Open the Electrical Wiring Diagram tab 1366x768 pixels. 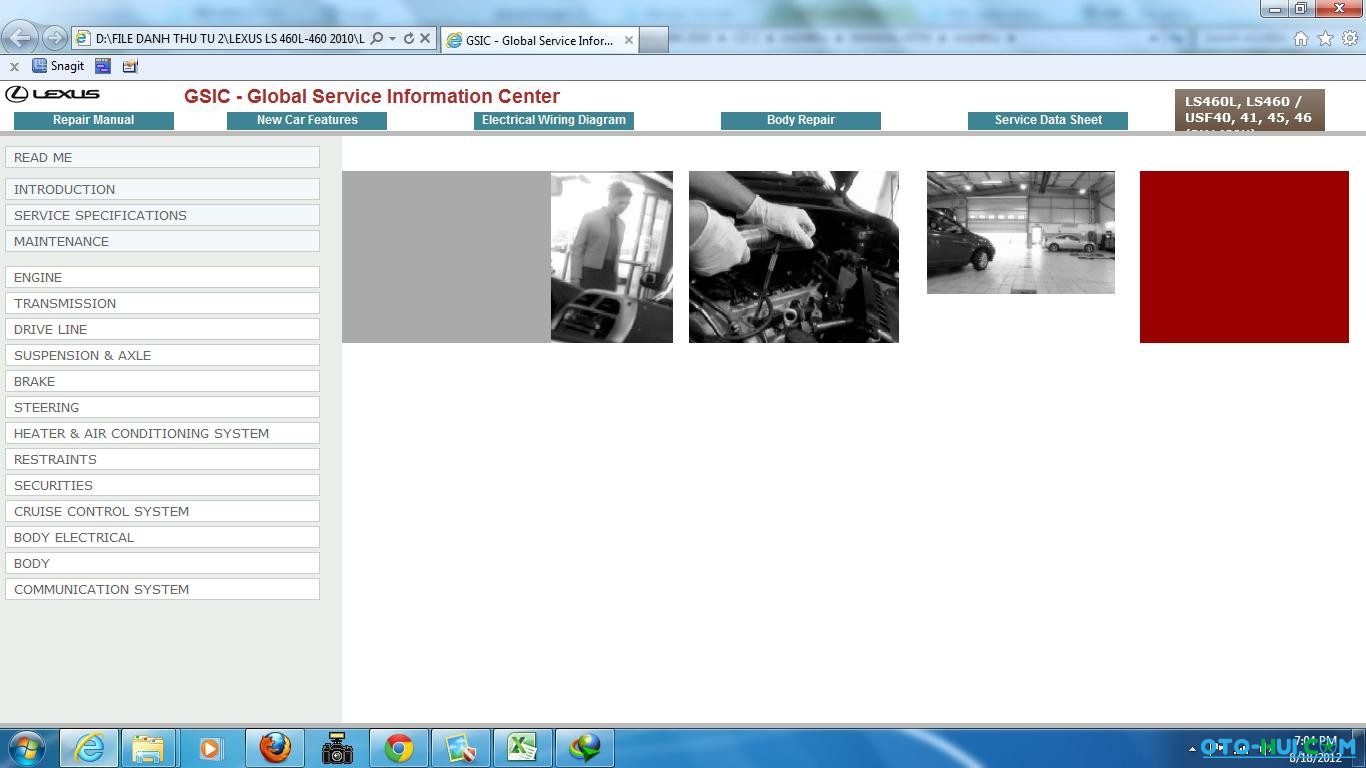[554, 120]
